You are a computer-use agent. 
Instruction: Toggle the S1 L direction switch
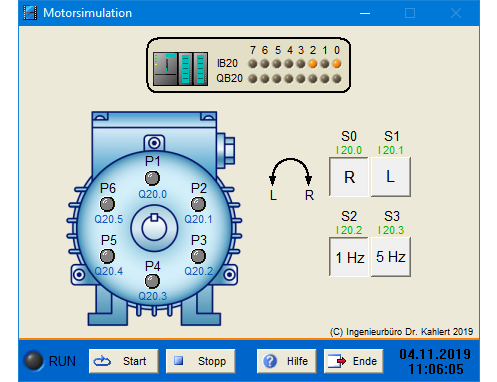(391, 177)
